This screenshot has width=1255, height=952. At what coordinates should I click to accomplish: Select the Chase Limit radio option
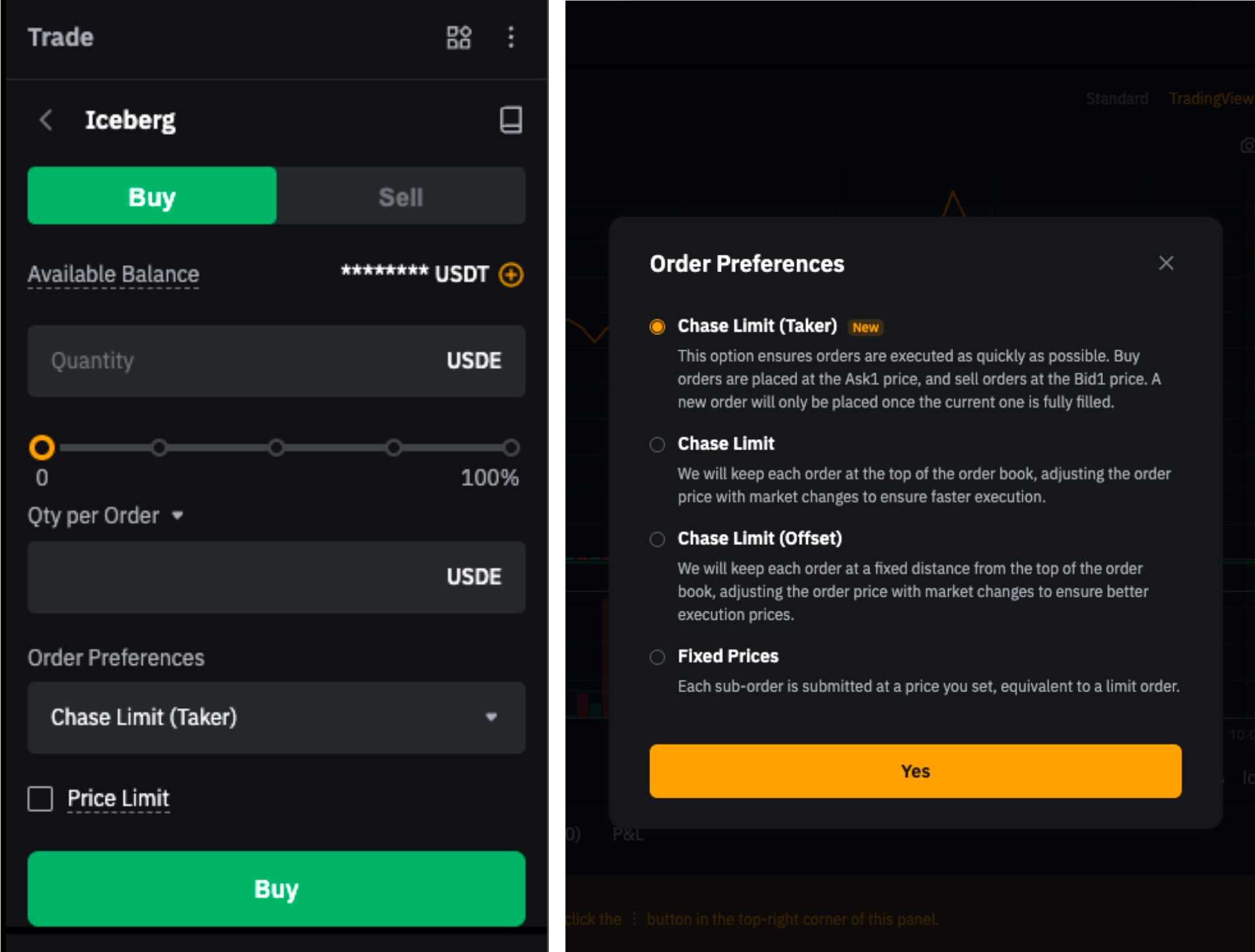tap(657, 444)
